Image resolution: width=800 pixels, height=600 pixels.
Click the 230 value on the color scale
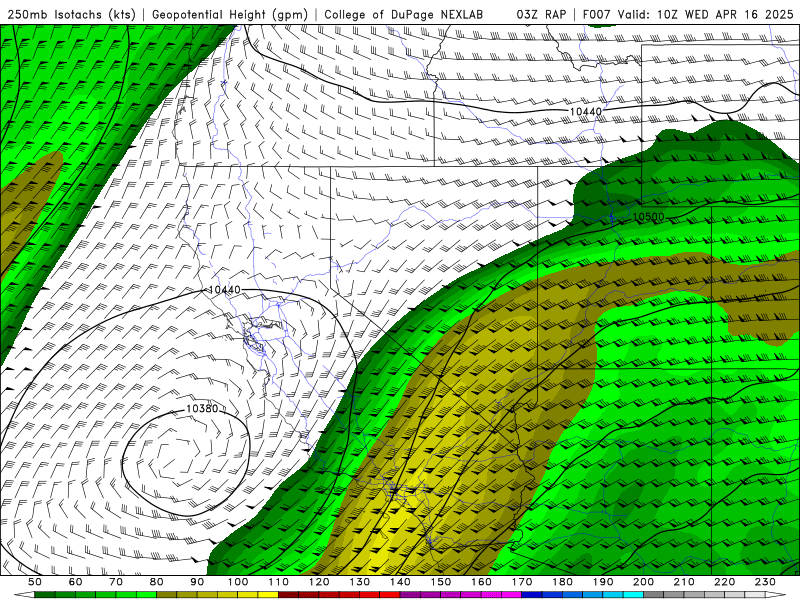coord(765,582)
